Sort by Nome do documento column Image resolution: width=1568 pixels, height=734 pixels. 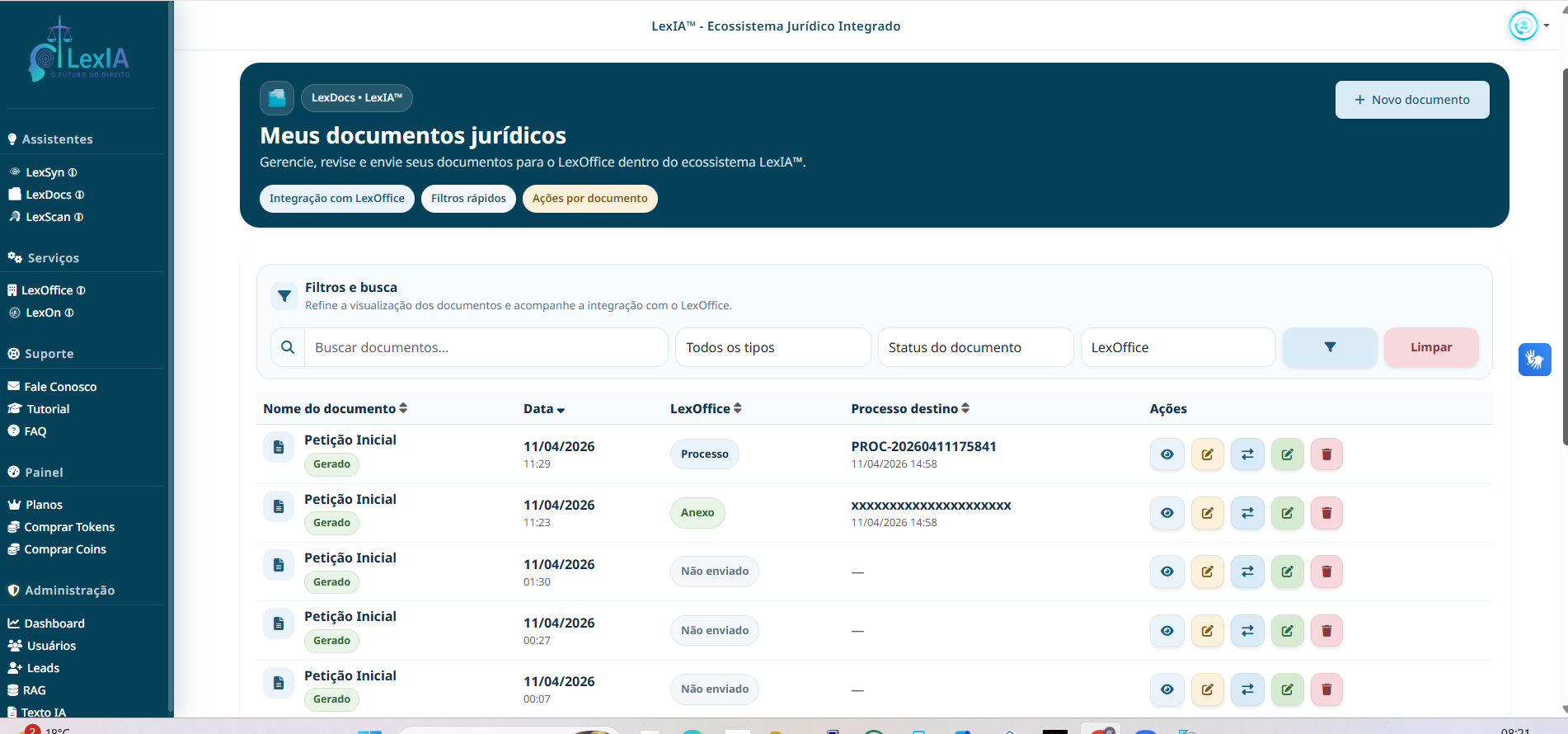335,408
